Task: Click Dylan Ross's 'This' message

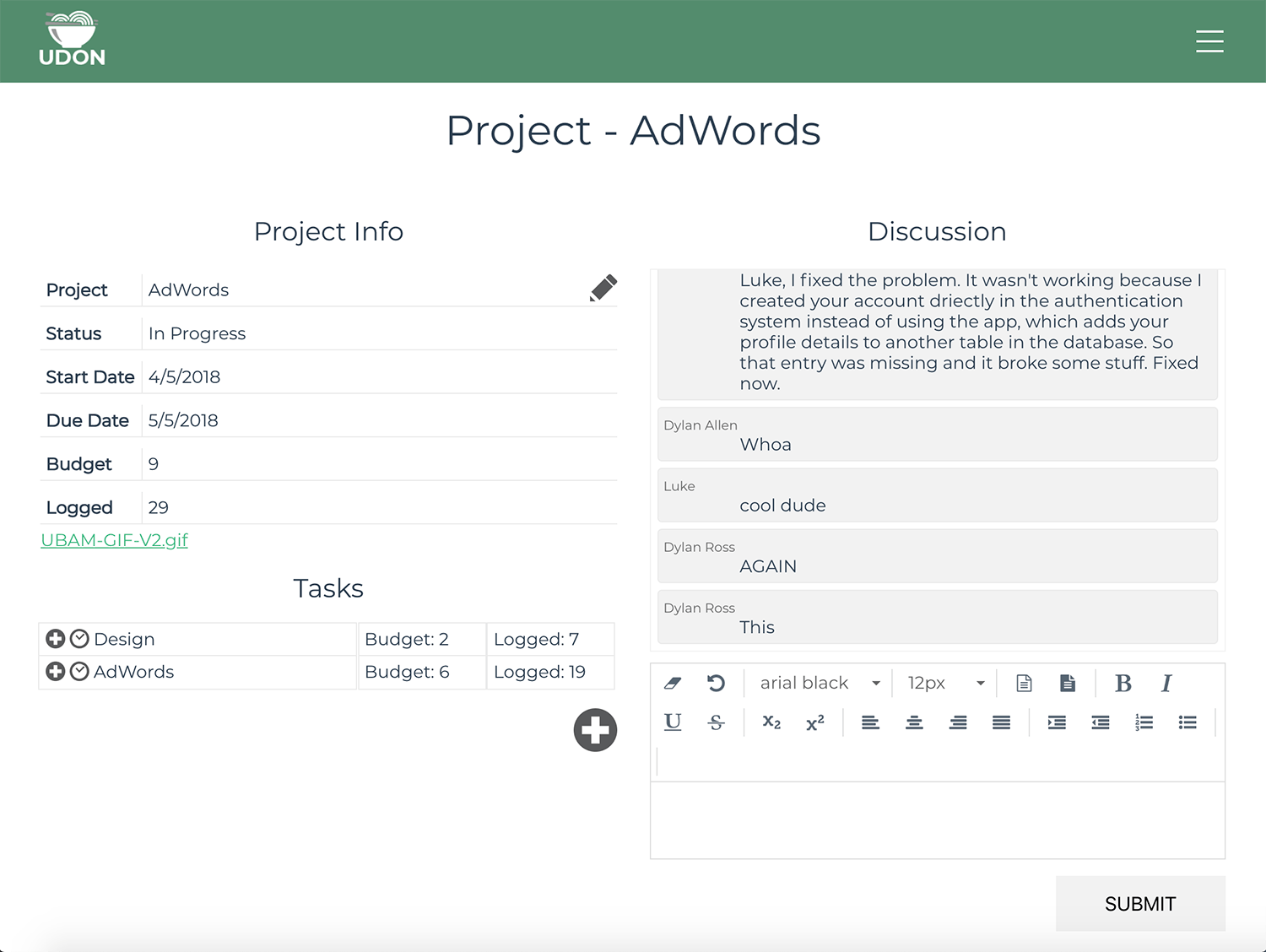Action: tap(938, 617)
